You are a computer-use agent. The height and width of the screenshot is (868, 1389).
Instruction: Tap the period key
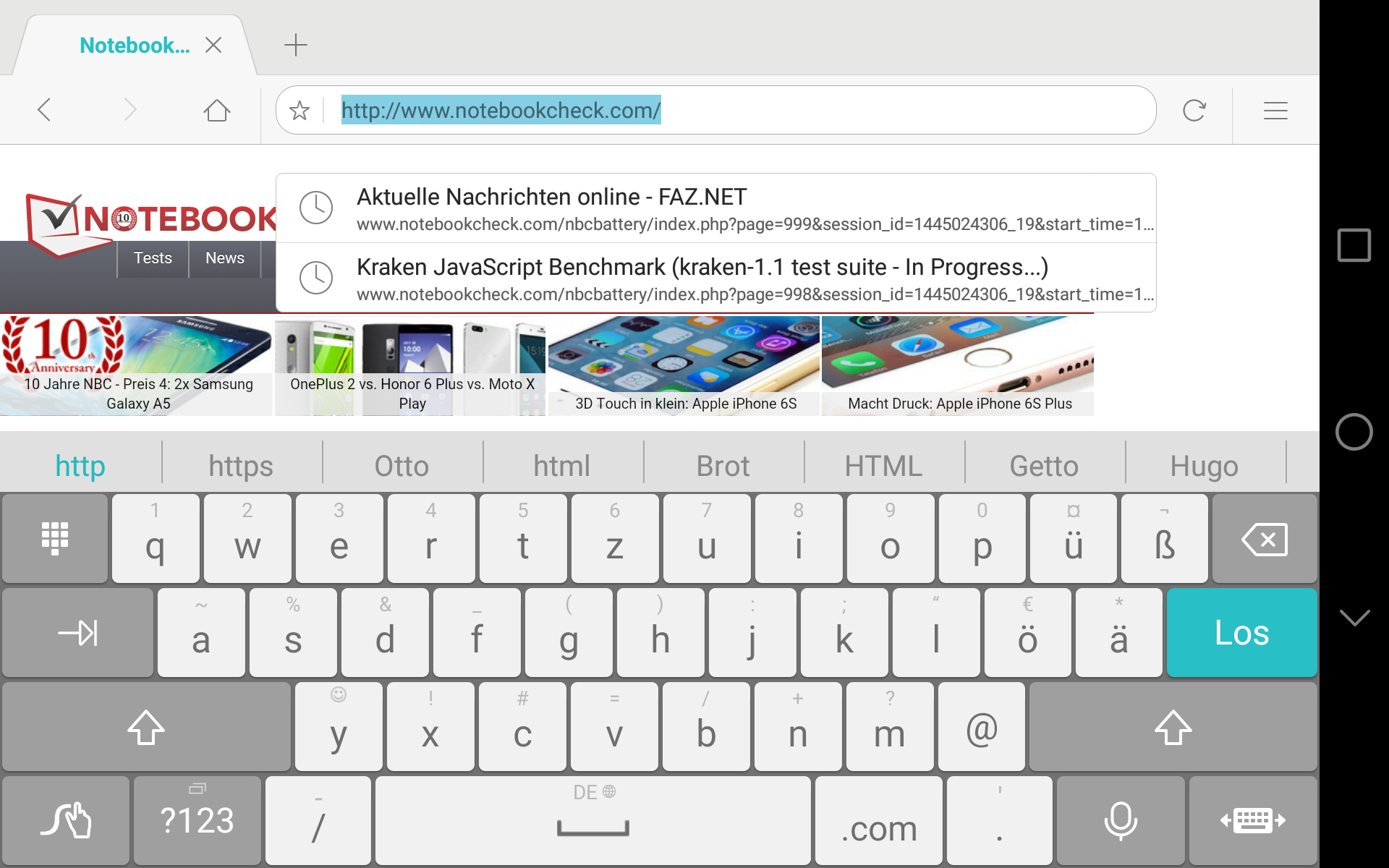pyautogui.click(x=1000, y=820)
